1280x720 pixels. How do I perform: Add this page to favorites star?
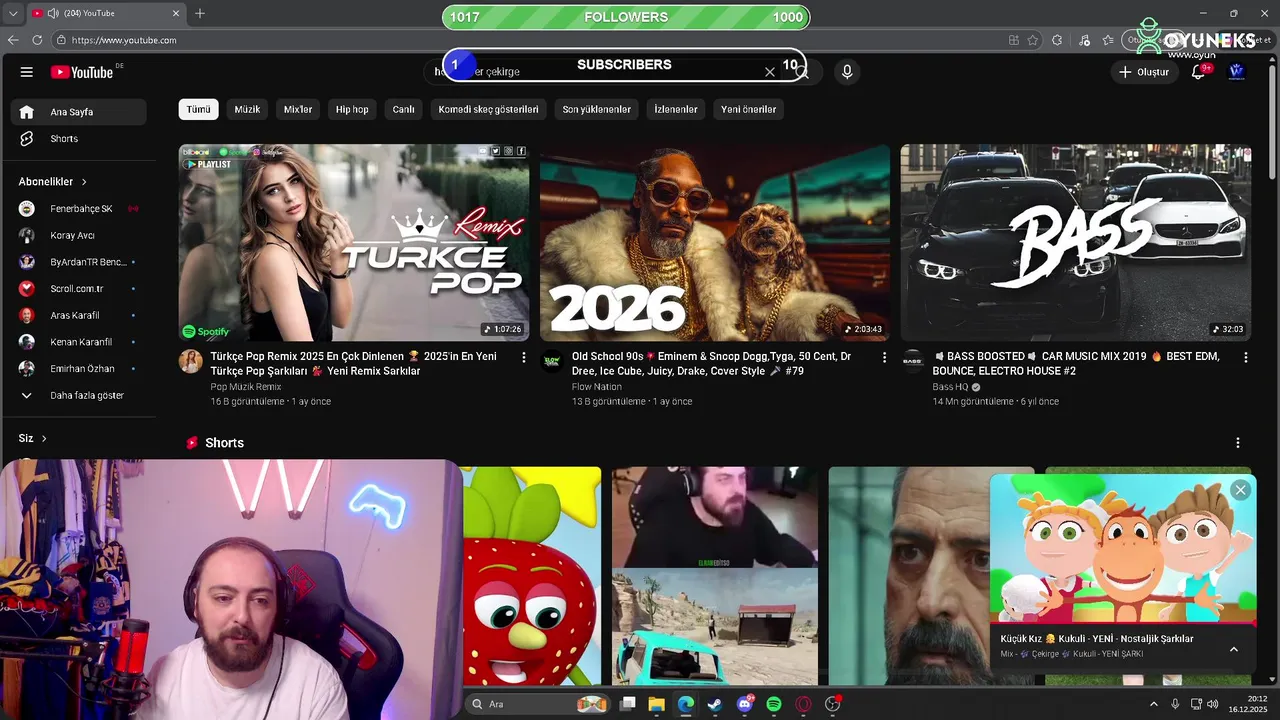click(x=1033, y=40)
